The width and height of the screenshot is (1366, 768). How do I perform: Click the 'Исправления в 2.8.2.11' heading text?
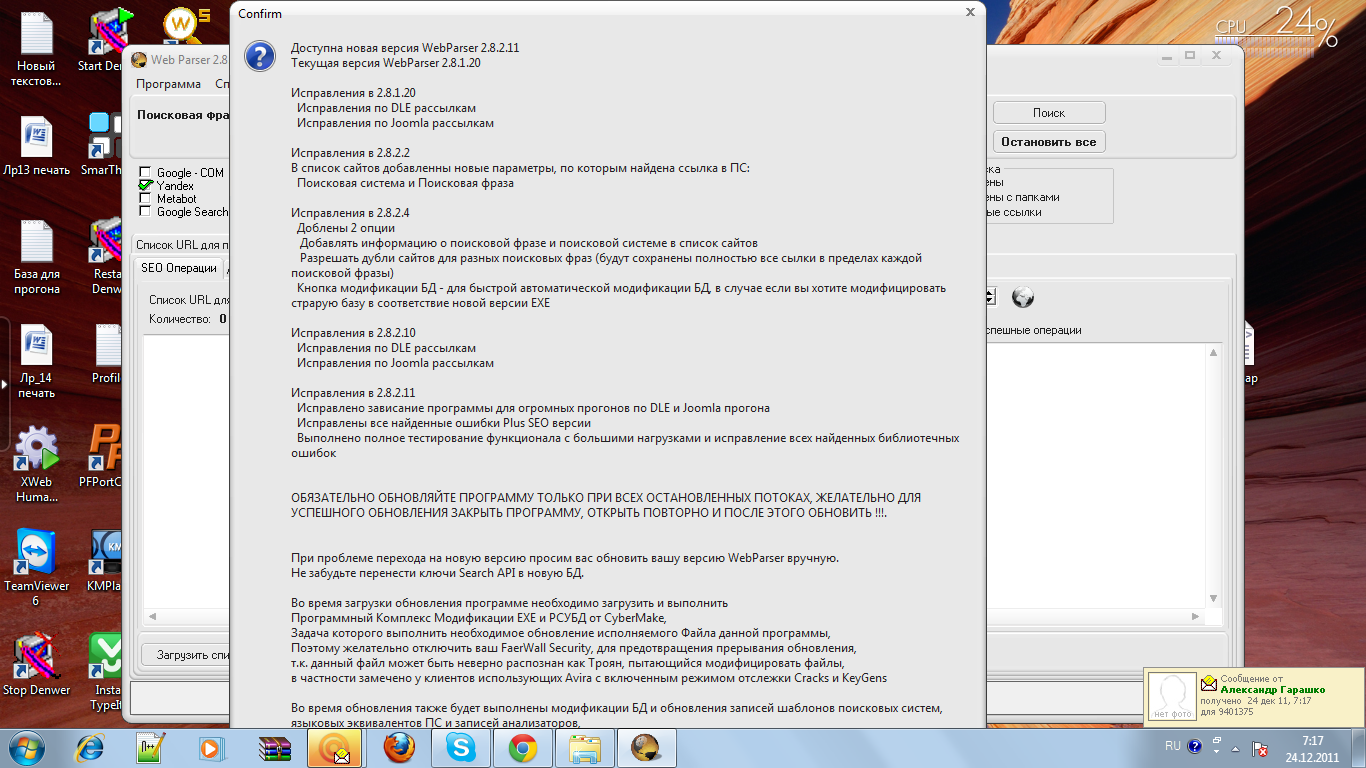[x=353, y=393]
